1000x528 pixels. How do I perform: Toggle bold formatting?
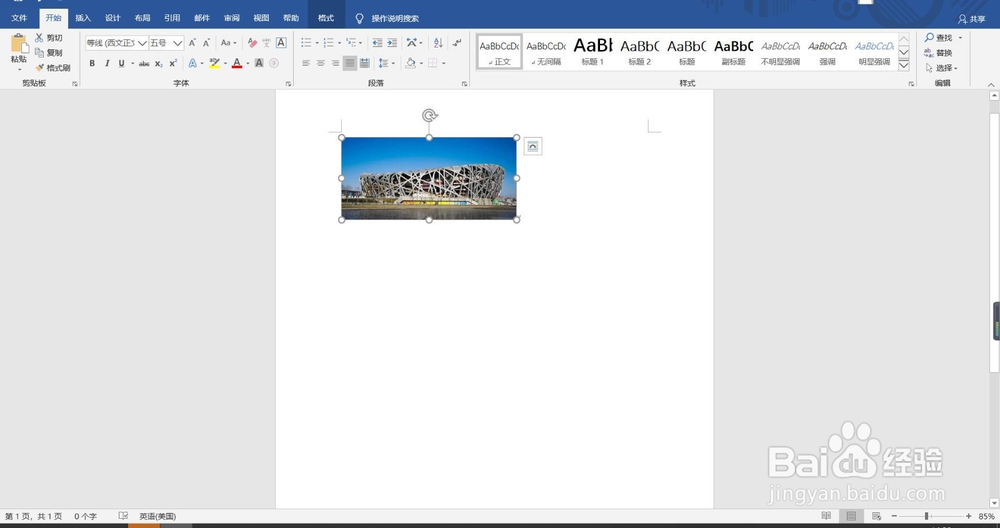coord(92,63)
